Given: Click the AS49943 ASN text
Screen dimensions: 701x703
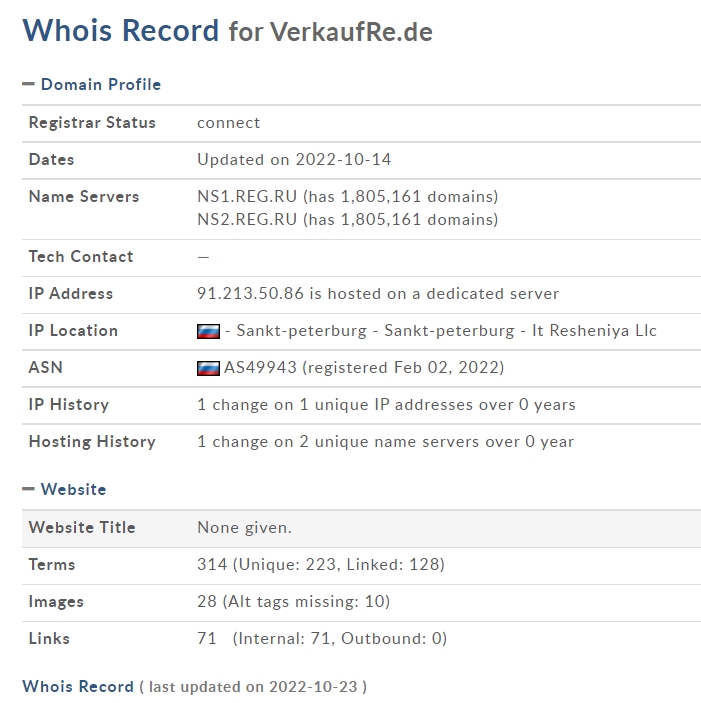Looking at the screenshot, I should (260, 368).
